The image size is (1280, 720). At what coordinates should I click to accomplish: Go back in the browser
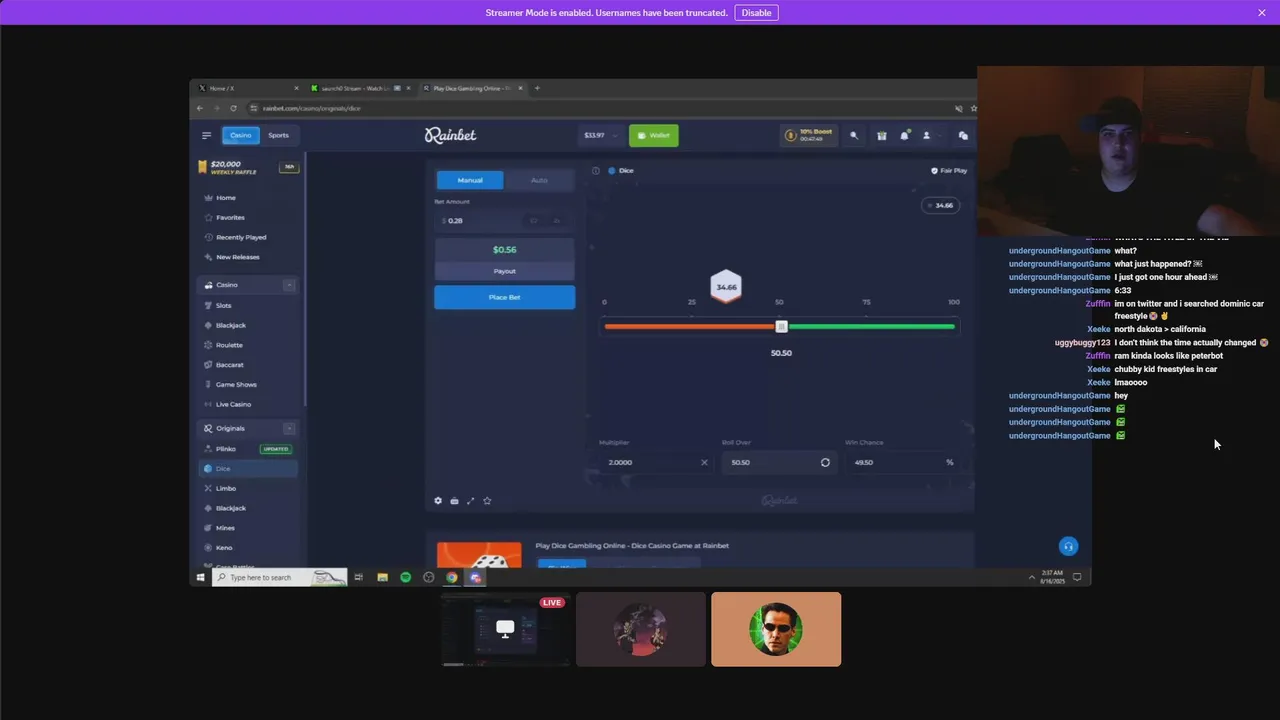pyautogui.click(x=200, y=108)
